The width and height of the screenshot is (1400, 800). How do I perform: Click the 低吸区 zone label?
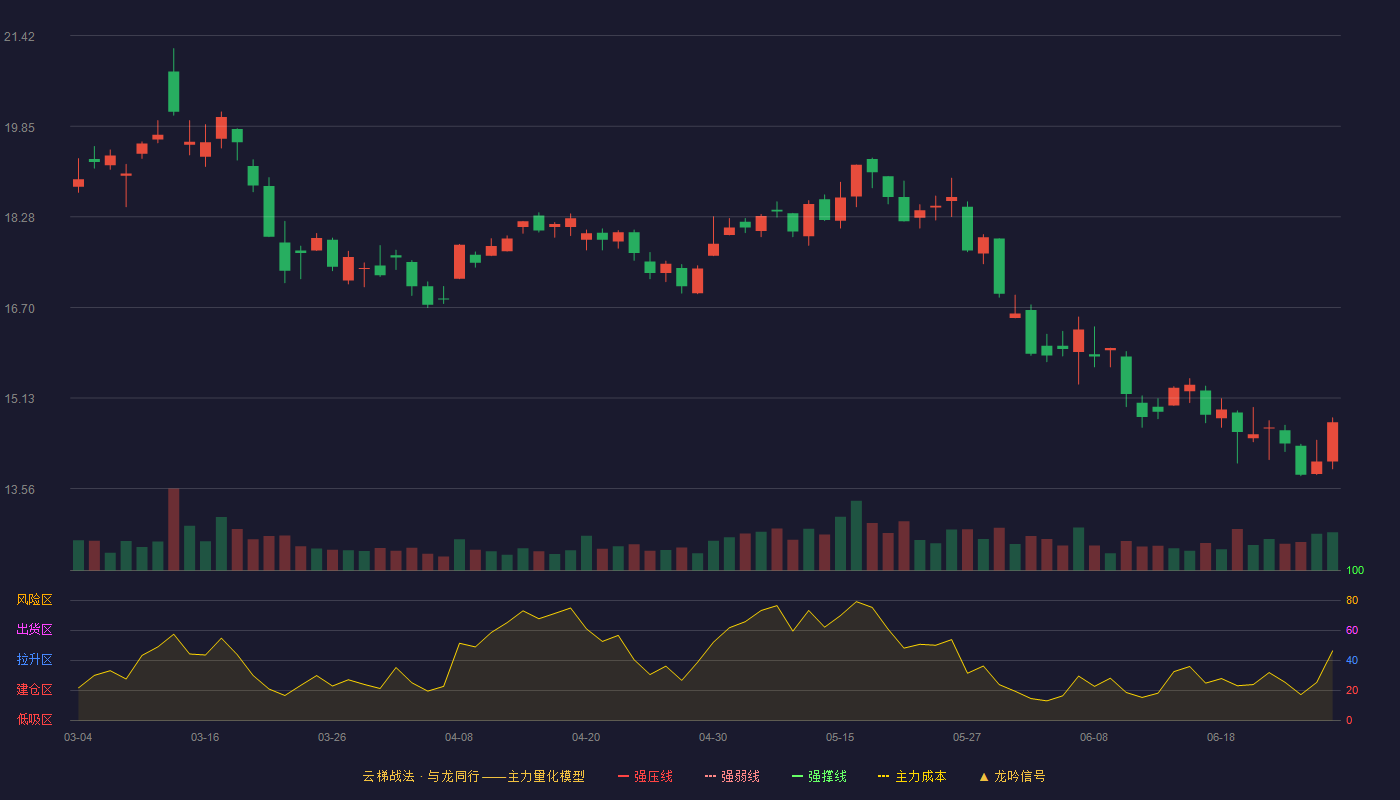(x=34, y=719)
